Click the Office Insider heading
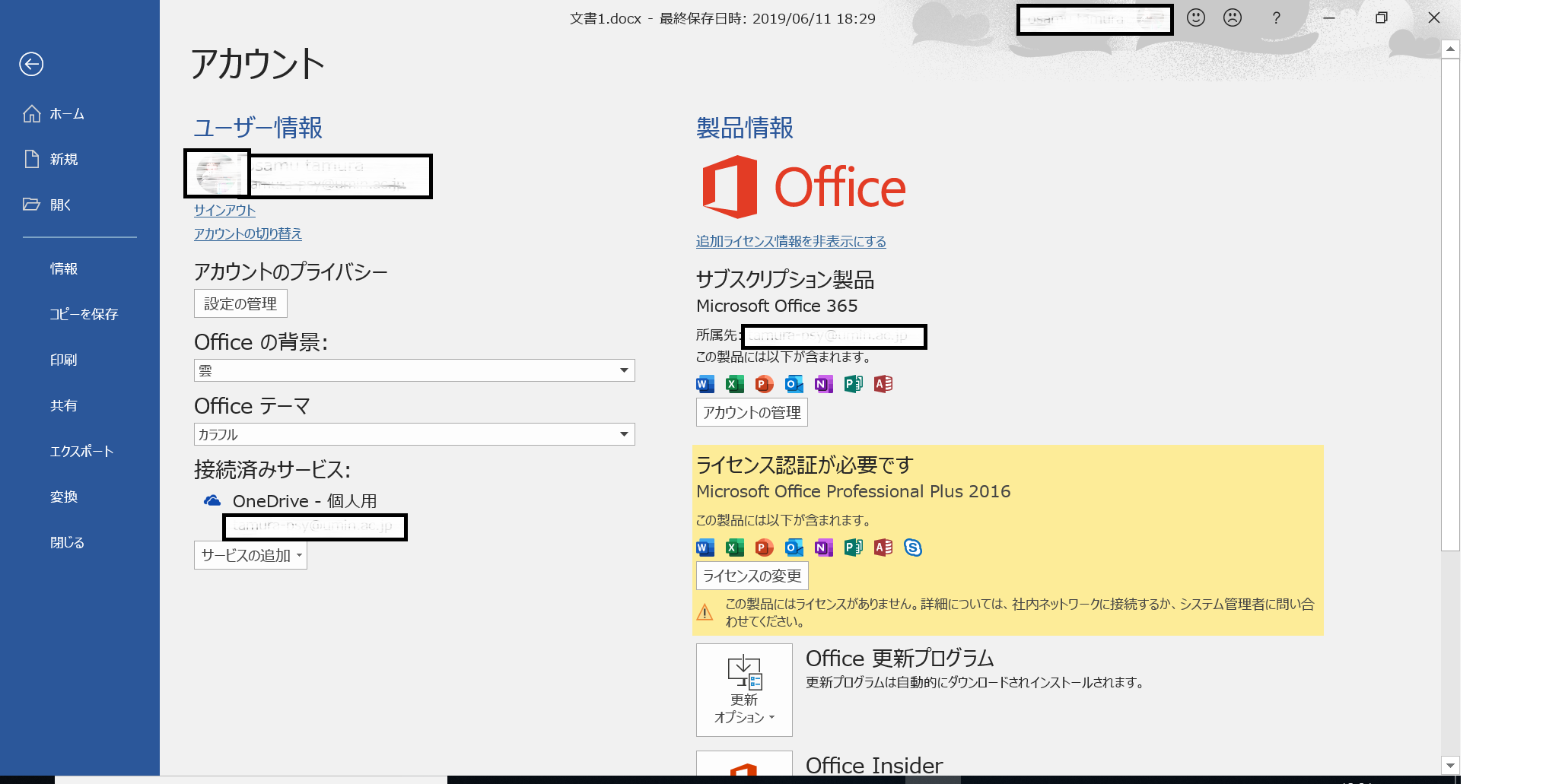 click(874, 765)
